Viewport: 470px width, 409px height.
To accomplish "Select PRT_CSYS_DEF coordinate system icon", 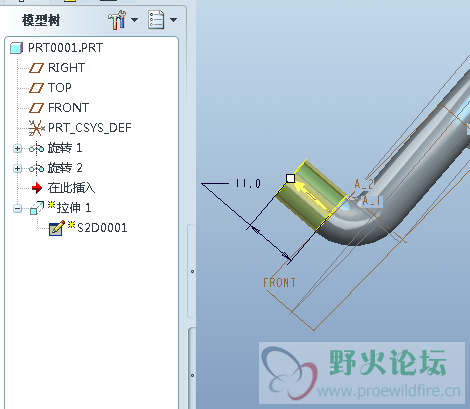I will [x=36, y=128].
